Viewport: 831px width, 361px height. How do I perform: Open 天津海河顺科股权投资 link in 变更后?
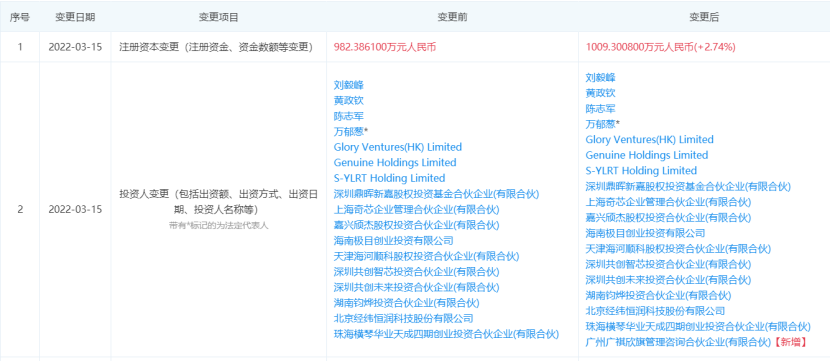678,249
